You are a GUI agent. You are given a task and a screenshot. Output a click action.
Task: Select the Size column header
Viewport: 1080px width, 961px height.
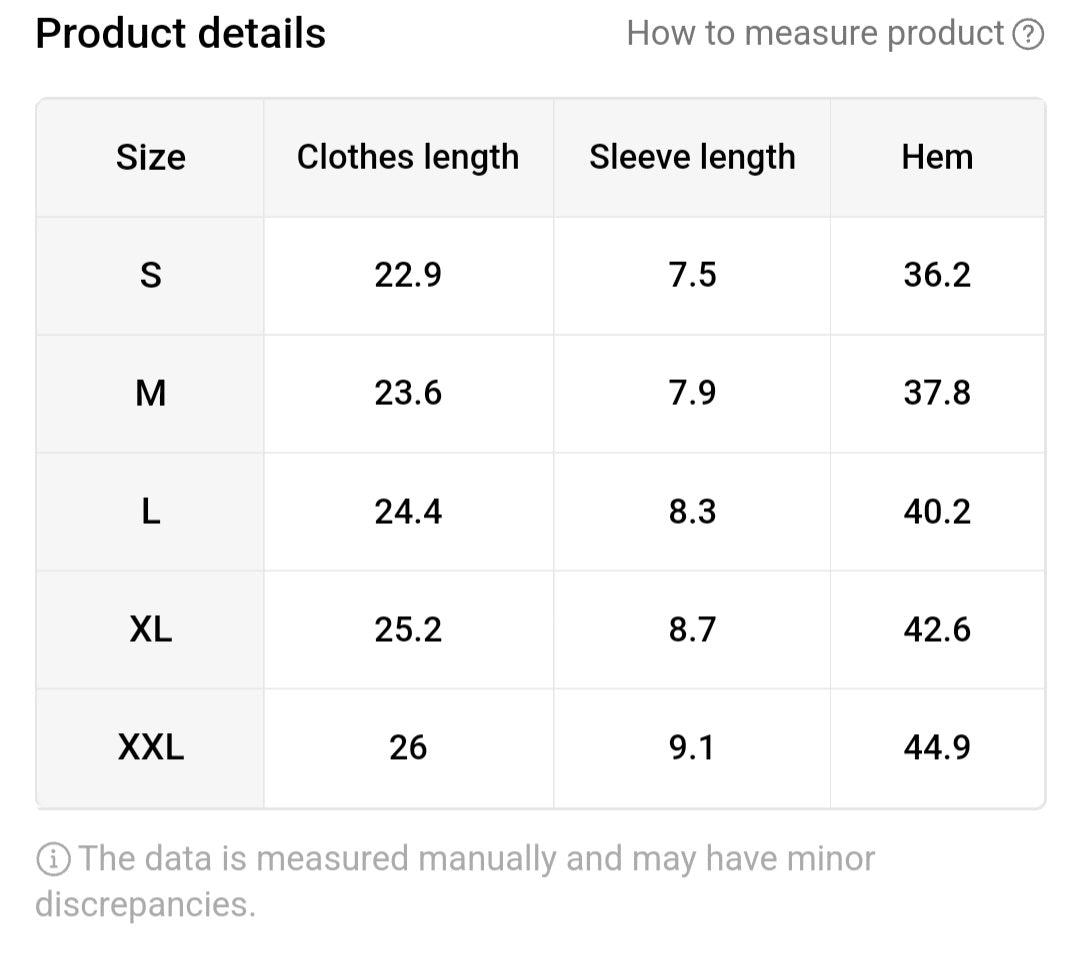pos(150,157)
